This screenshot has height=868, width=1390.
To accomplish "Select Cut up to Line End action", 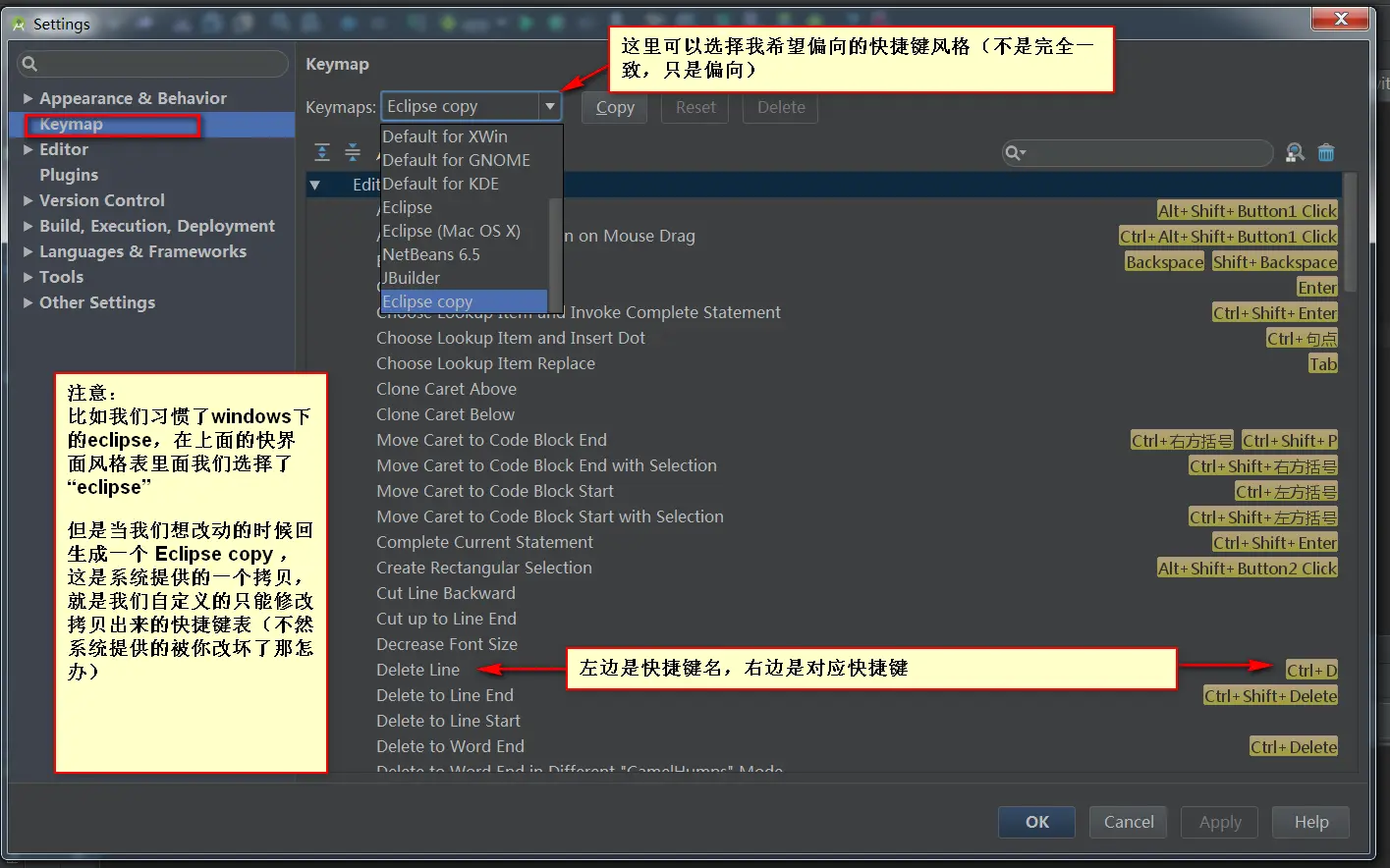I will (446, 619).
